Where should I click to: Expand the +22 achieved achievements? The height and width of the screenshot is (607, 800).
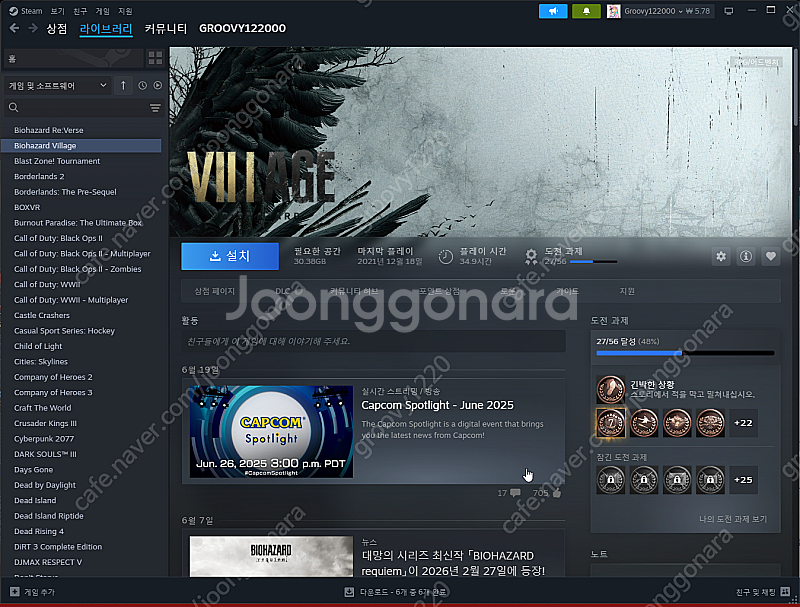743,423
